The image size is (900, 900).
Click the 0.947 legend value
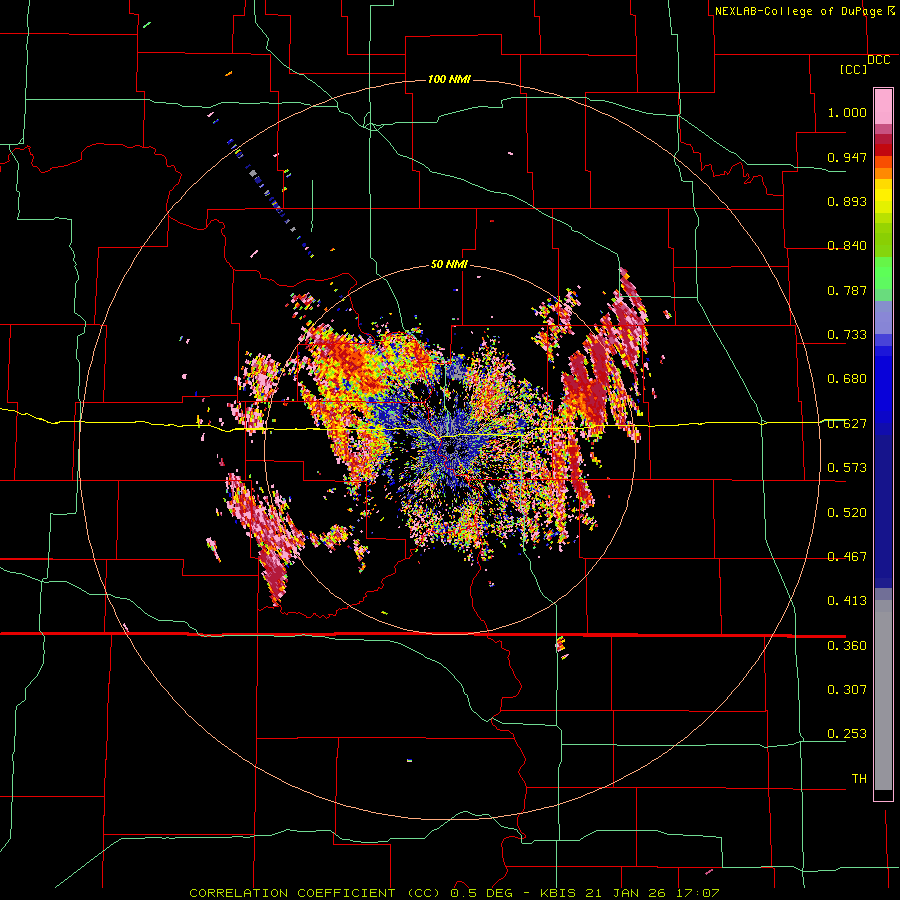tap(847, 157)
